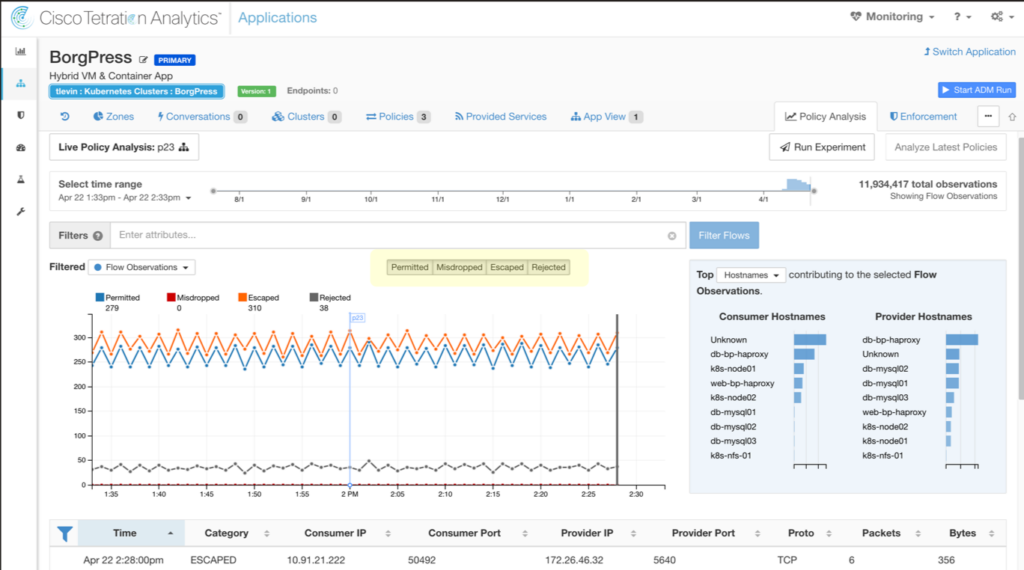Edit the BorgPress application name pencil icon

coord(144,60)
